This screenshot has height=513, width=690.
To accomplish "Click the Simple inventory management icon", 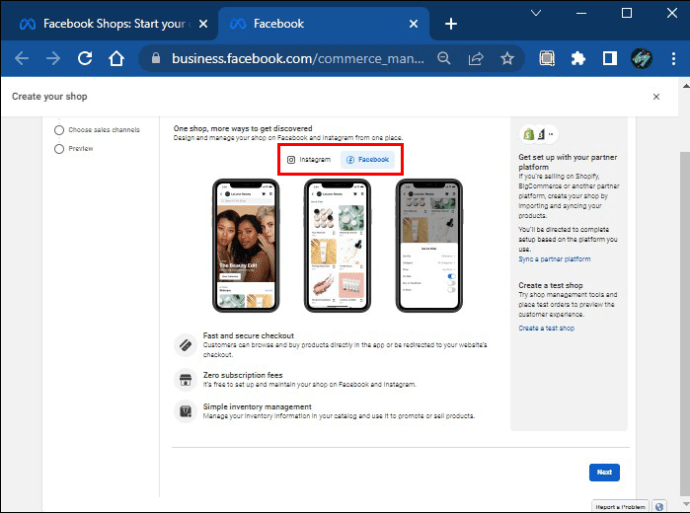I will click(186, 411).
